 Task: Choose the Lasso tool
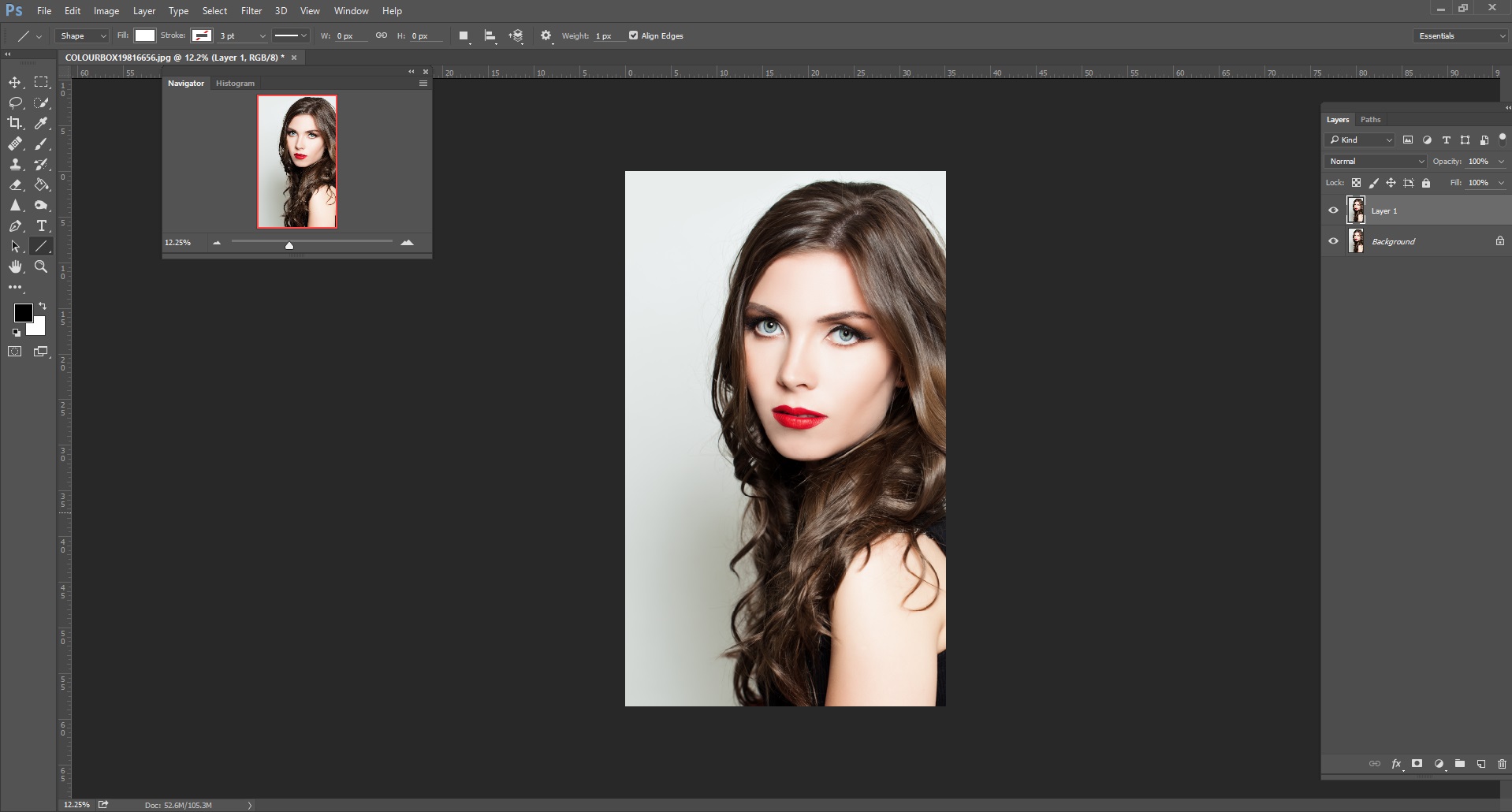[x=15, y=103]
